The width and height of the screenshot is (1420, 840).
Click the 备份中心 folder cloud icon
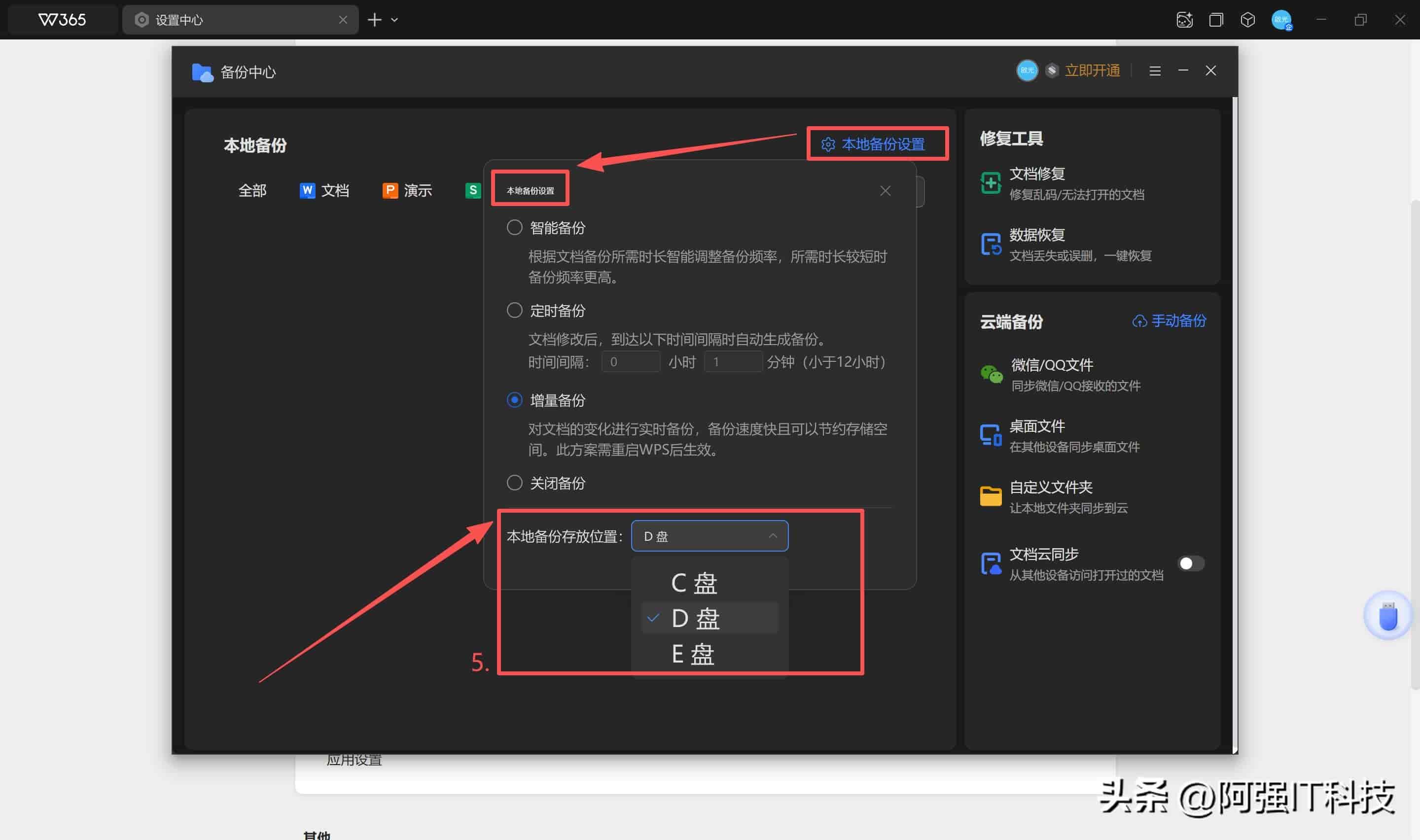202,72
